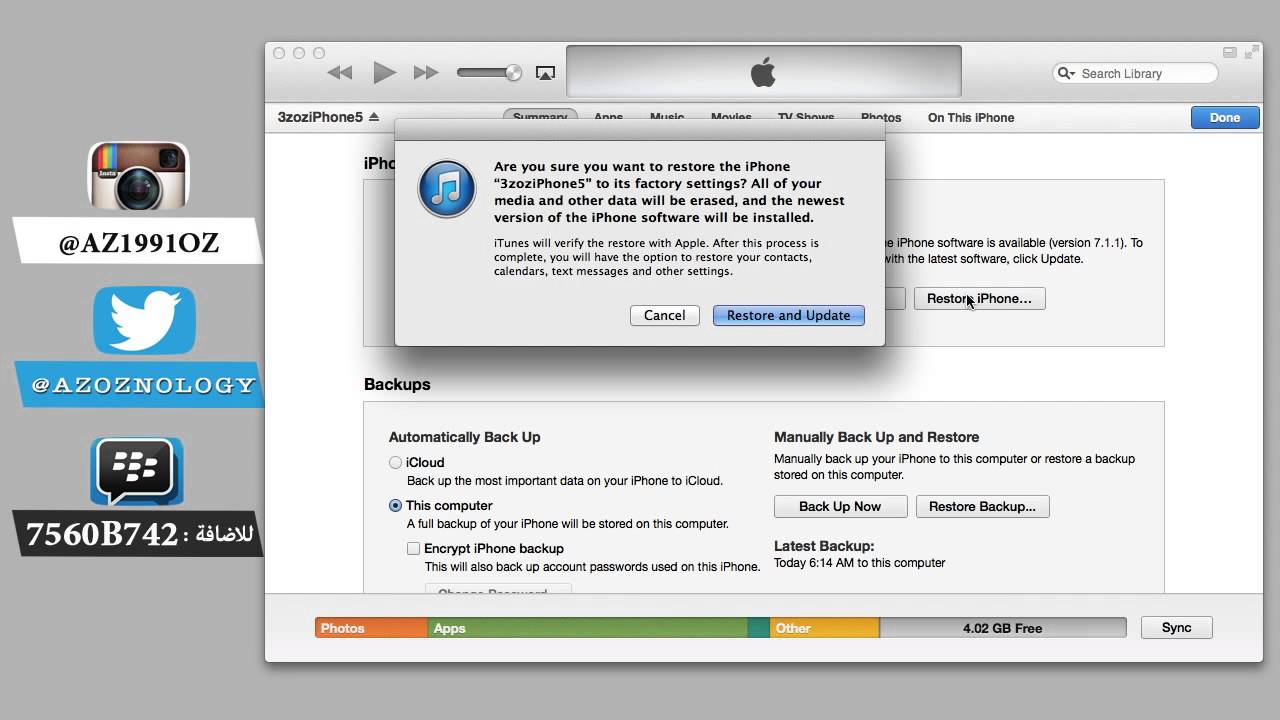This screenshot has height=720, width=1280.
Task: Click the Latest Backup label
Action: pos(824,546)
